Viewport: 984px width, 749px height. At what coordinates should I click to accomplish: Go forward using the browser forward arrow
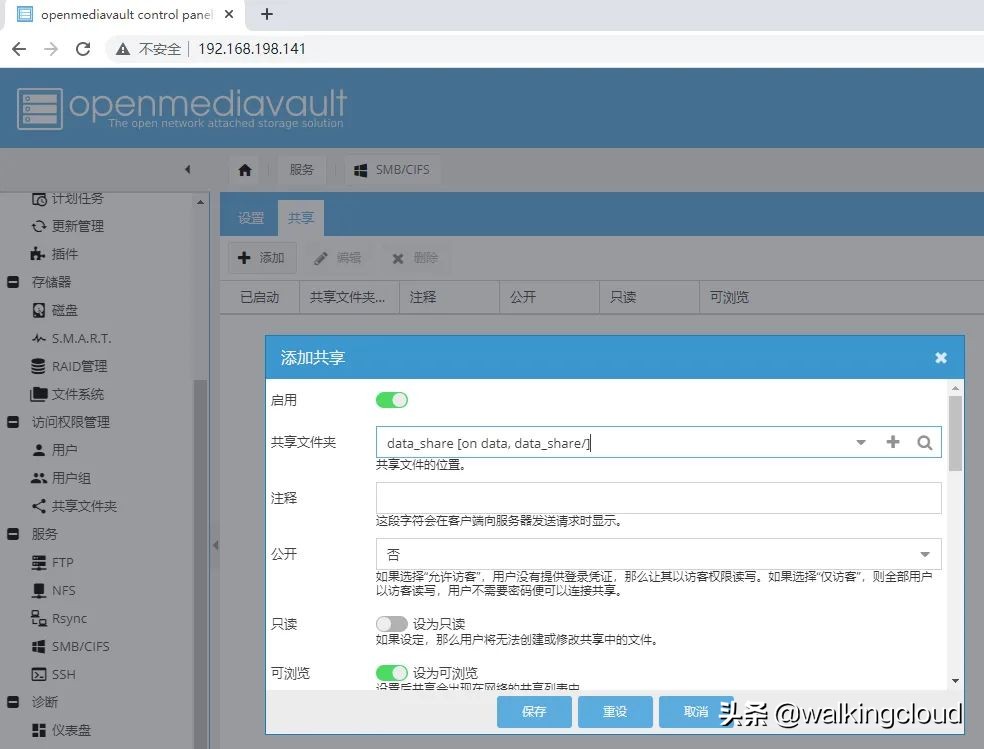click(51, 49)
